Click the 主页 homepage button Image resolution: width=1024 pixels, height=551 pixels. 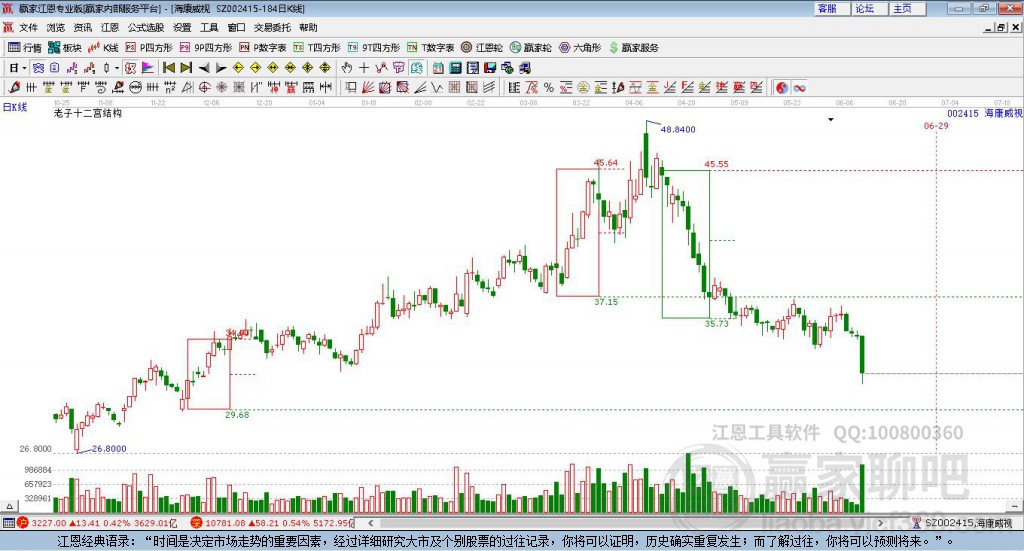[908, 8]
